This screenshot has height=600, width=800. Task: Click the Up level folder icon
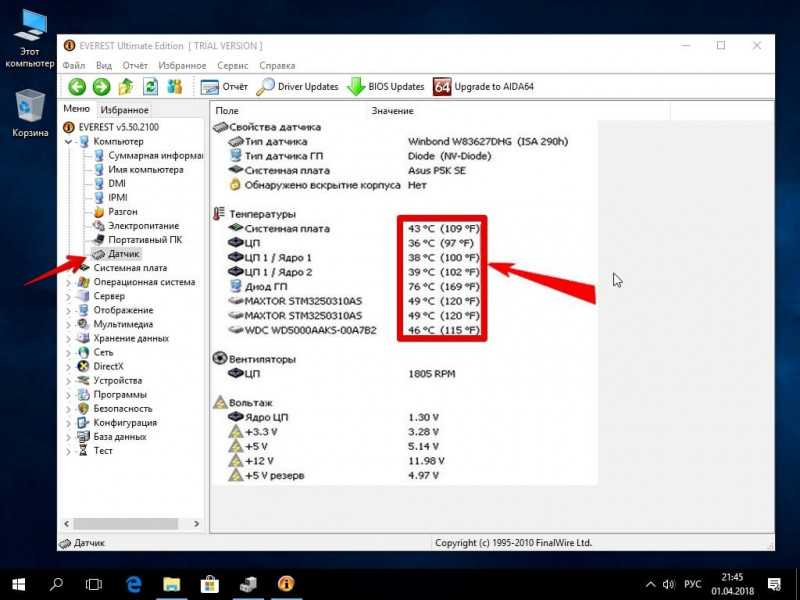[126, 87]
